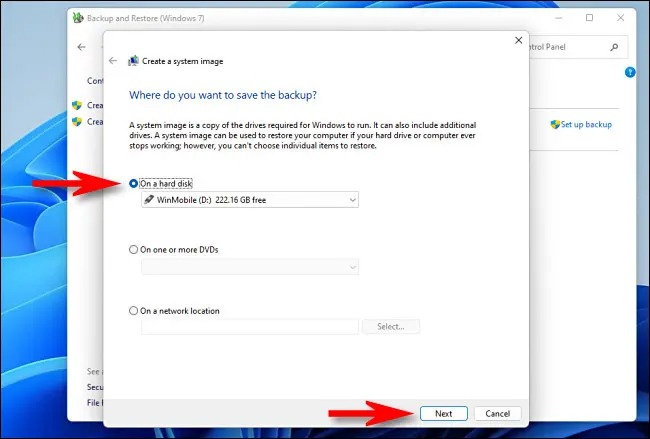Click the network location path field
This screenshot has height=439, width=650.
click(250, 327)
